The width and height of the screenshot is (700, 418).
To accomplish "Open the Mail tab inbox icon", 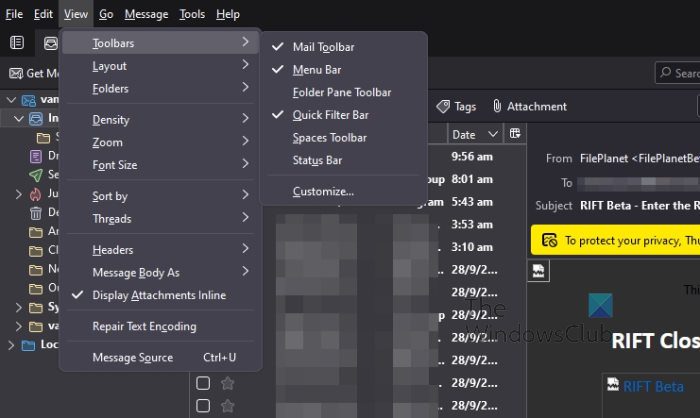I will [x=50, y=43].
